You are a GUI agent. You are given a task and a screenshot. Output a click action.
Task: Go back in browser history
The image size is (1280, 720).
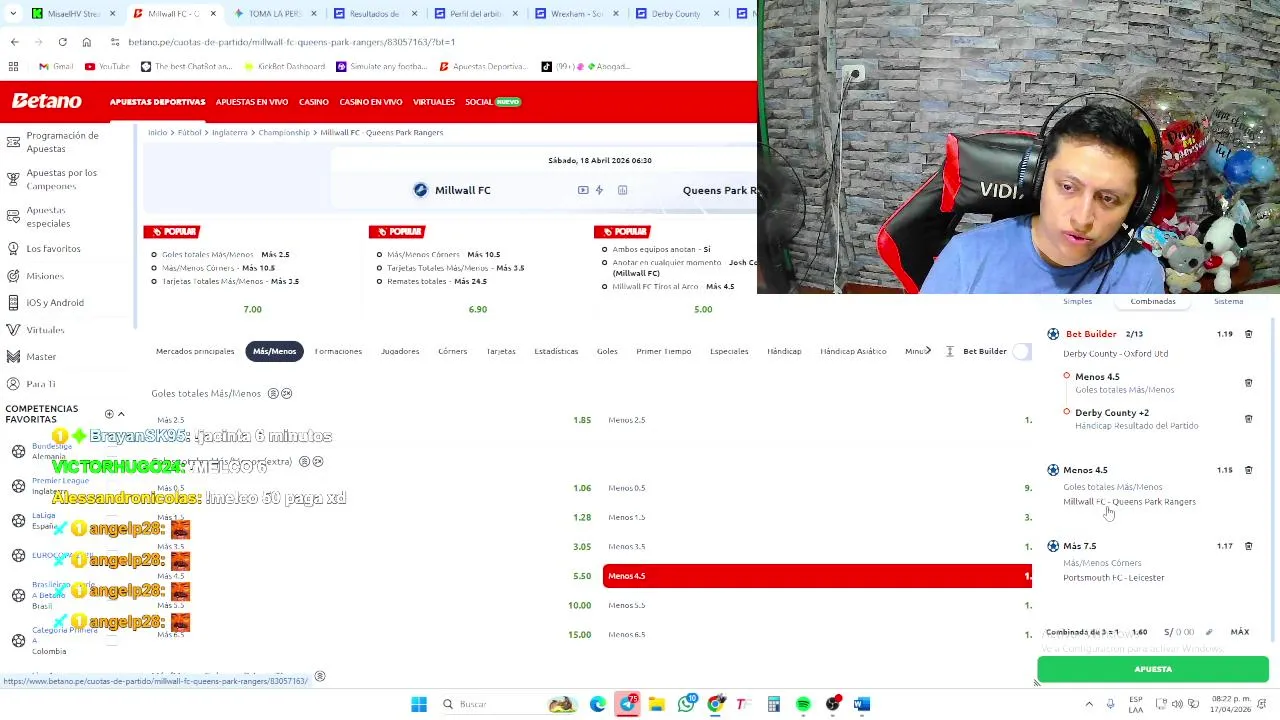pyautogui.click(x=14, y=42)
